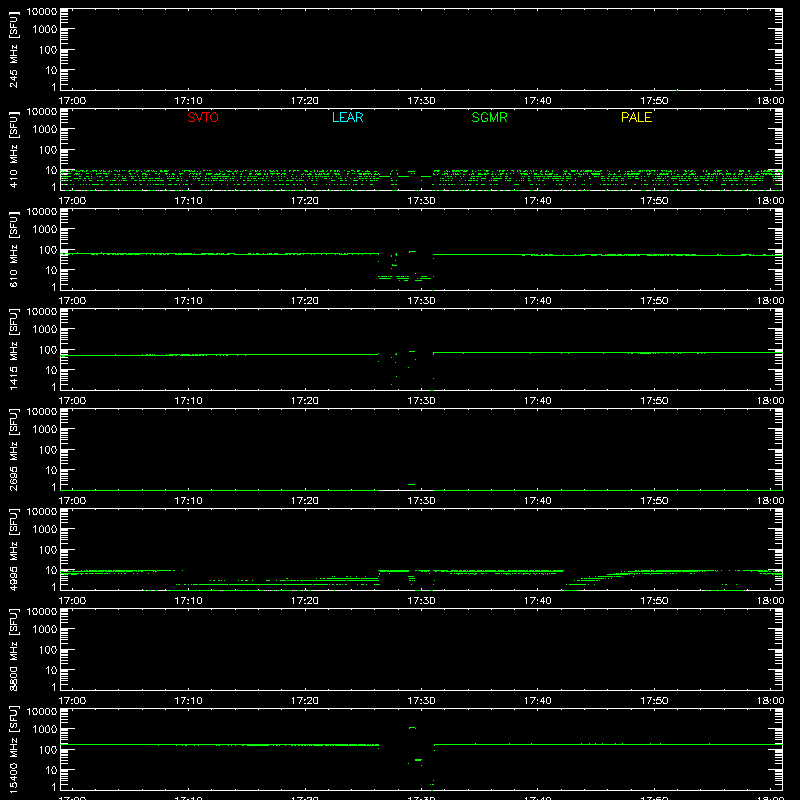Image resolution: width=800 pixels, height=800 pixels.
Task: Click 17:50 under the 610 MHz panel
Action: [654, 301]
